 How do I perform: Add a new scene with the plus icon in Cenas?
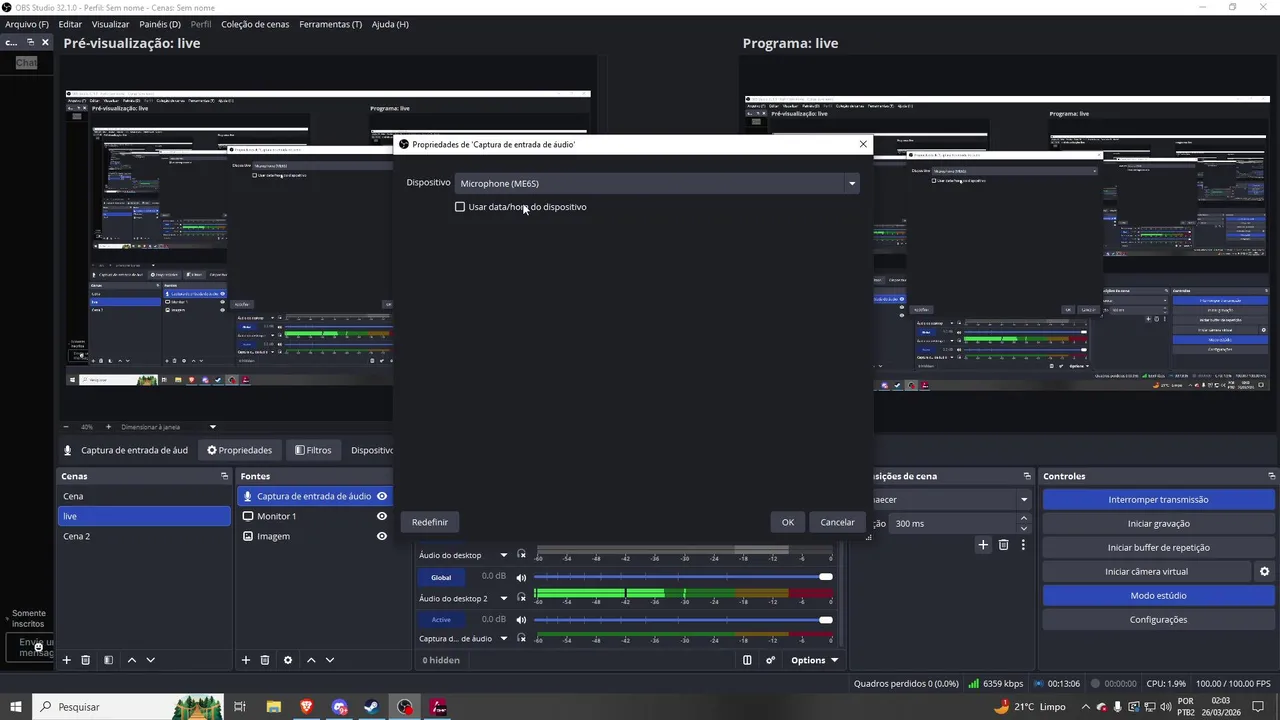(67, 660)
